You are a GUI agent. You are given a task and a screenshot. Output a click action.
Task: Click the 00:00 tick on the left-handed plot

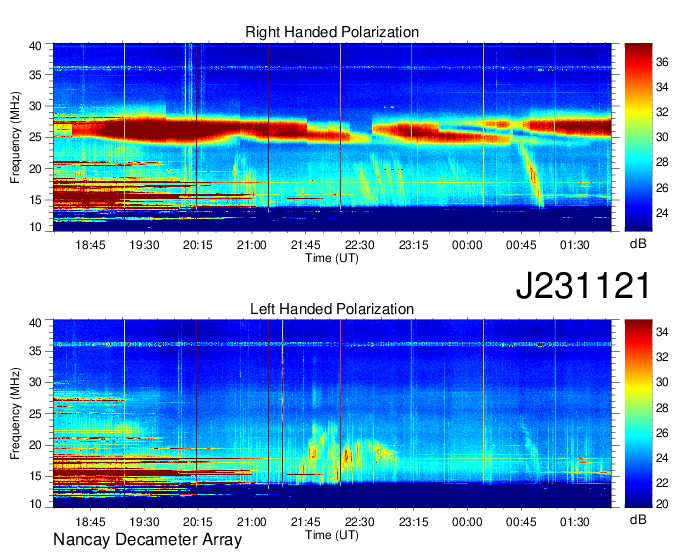[467, 522]
